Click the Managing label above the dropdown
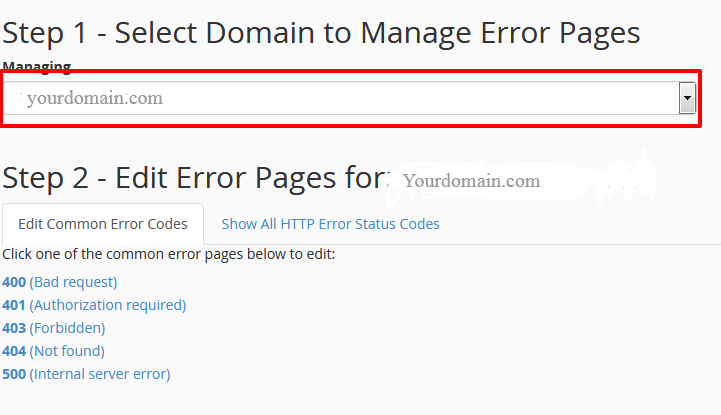The height and width of the screenshot is (415, 721). [37, 67]
